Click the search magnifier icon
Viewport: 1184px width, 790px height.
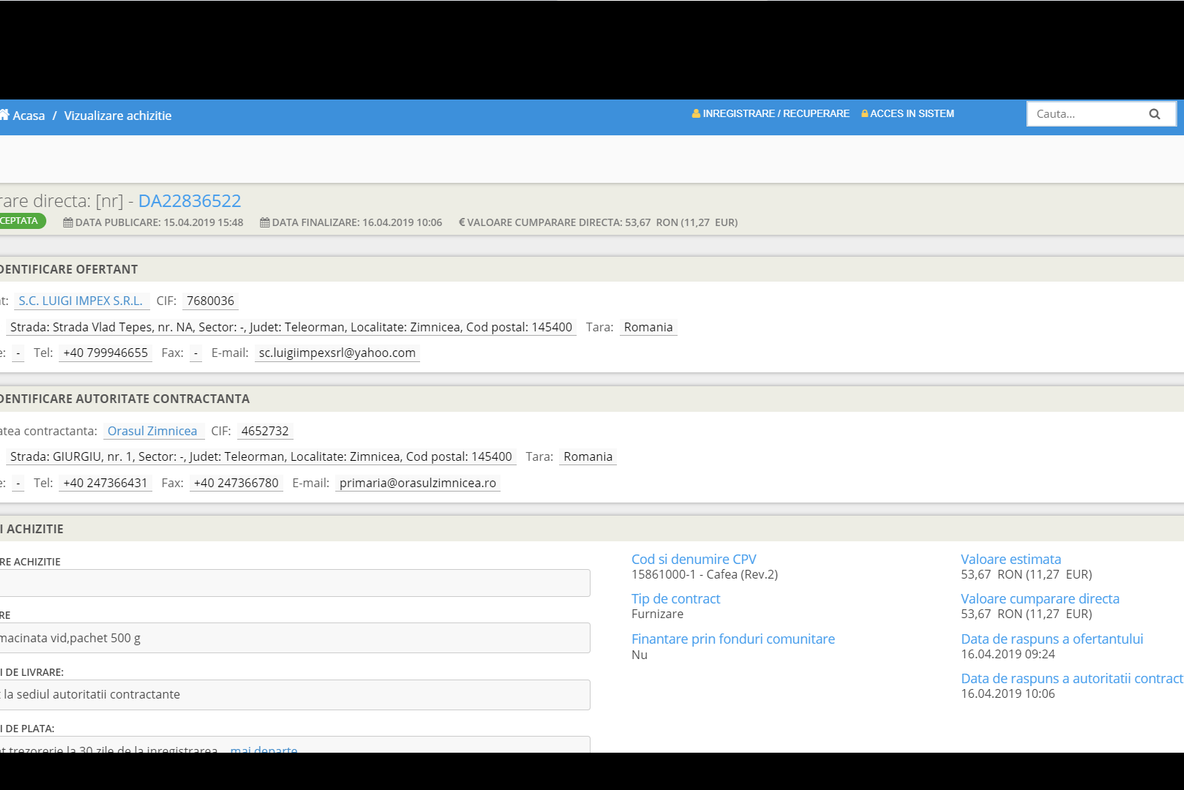1154,114
